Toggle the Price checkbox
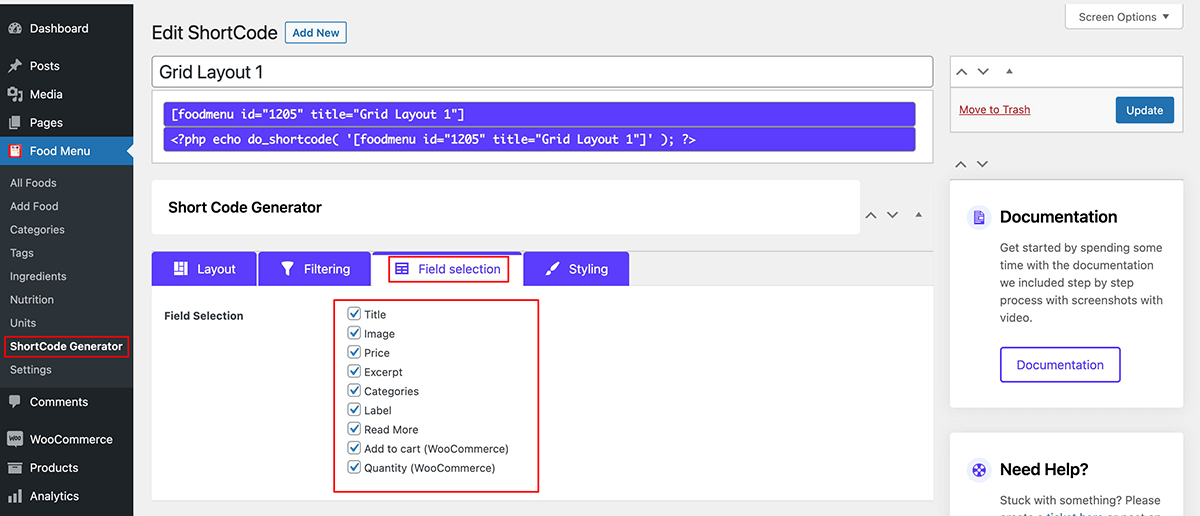Viewport: 1200px width, 516px height. 354,352
